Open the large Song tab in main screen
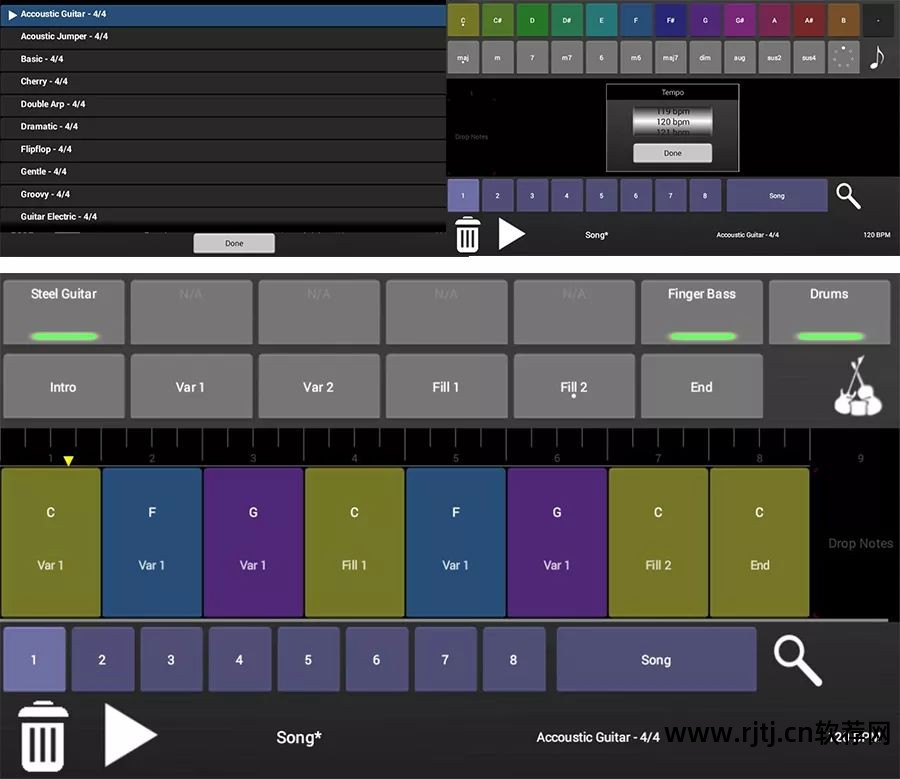 click(x=656, y=660)
